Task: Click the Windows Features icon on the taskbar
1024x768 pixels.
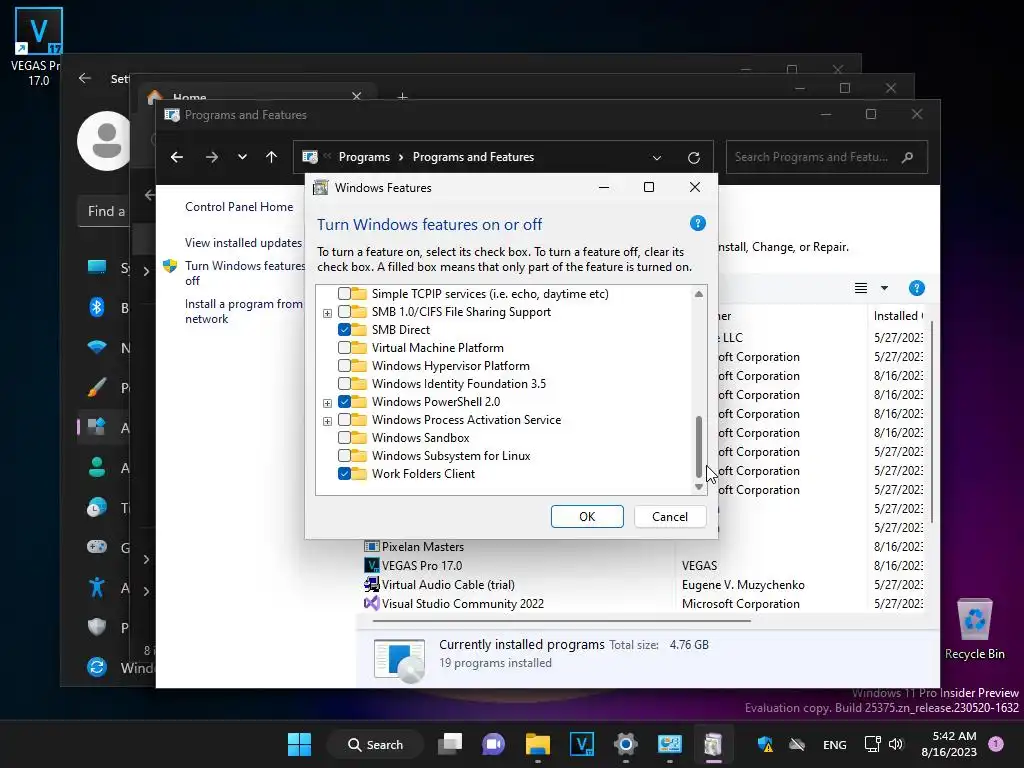Action: pos(713,744)
